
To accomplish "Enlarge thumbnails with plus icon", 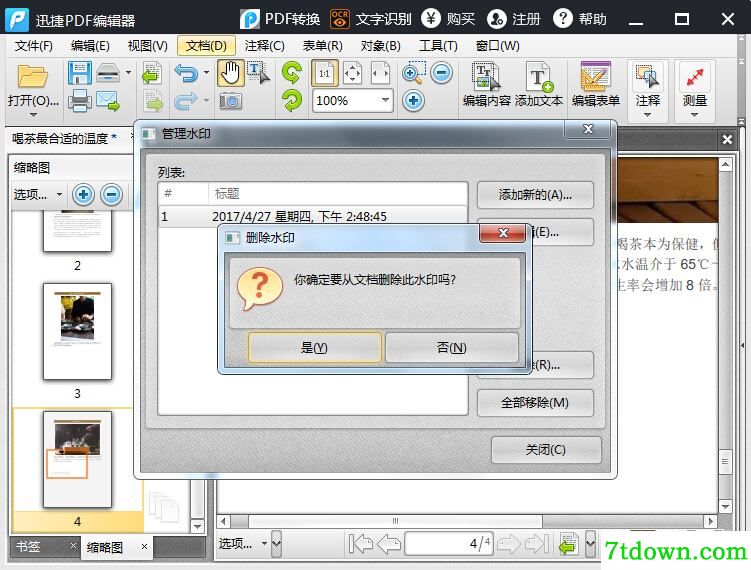I will coord(83,194).
